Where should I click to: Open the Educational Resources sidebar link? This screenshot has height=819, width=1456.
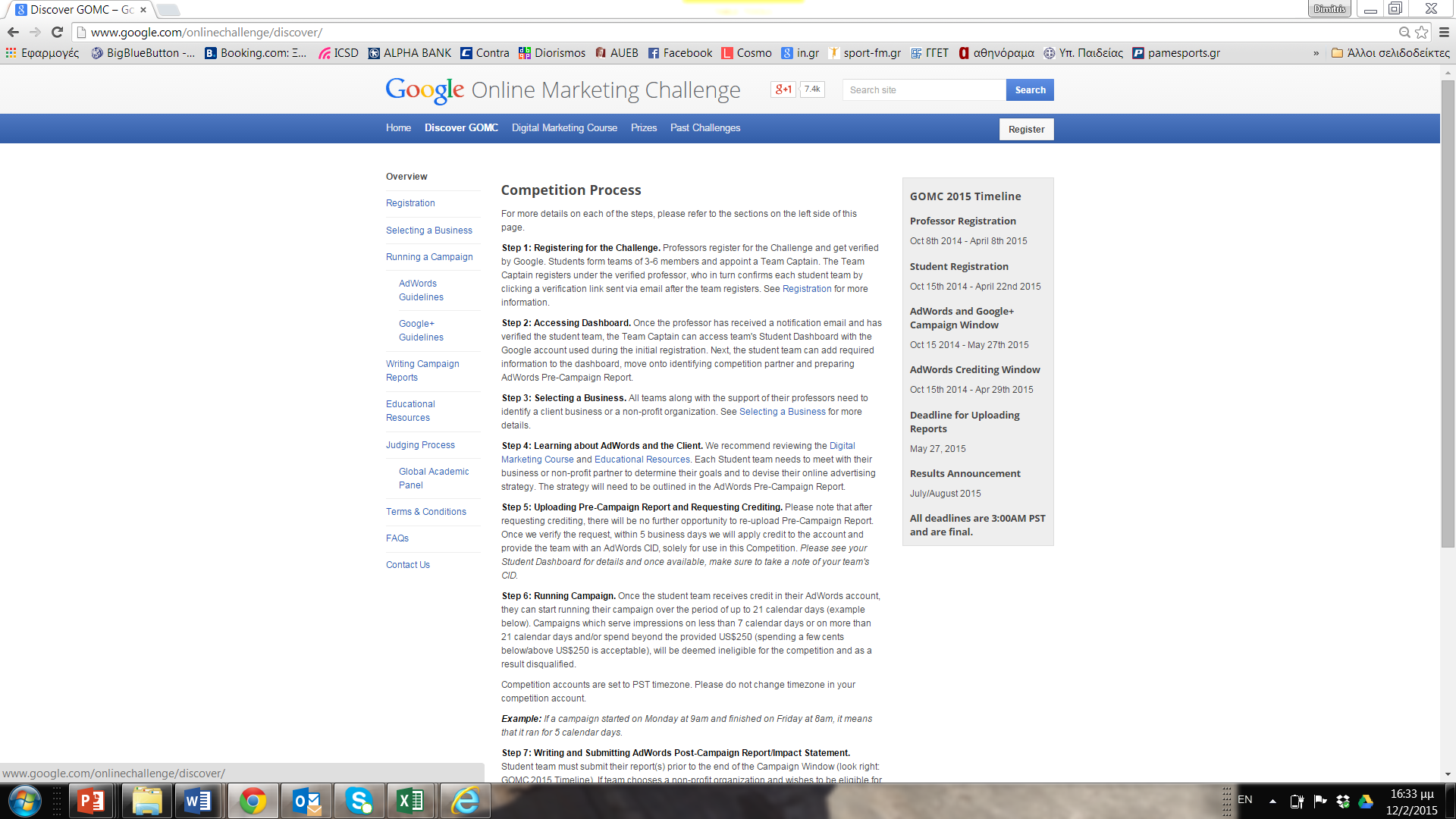click(x=410, y=411)
